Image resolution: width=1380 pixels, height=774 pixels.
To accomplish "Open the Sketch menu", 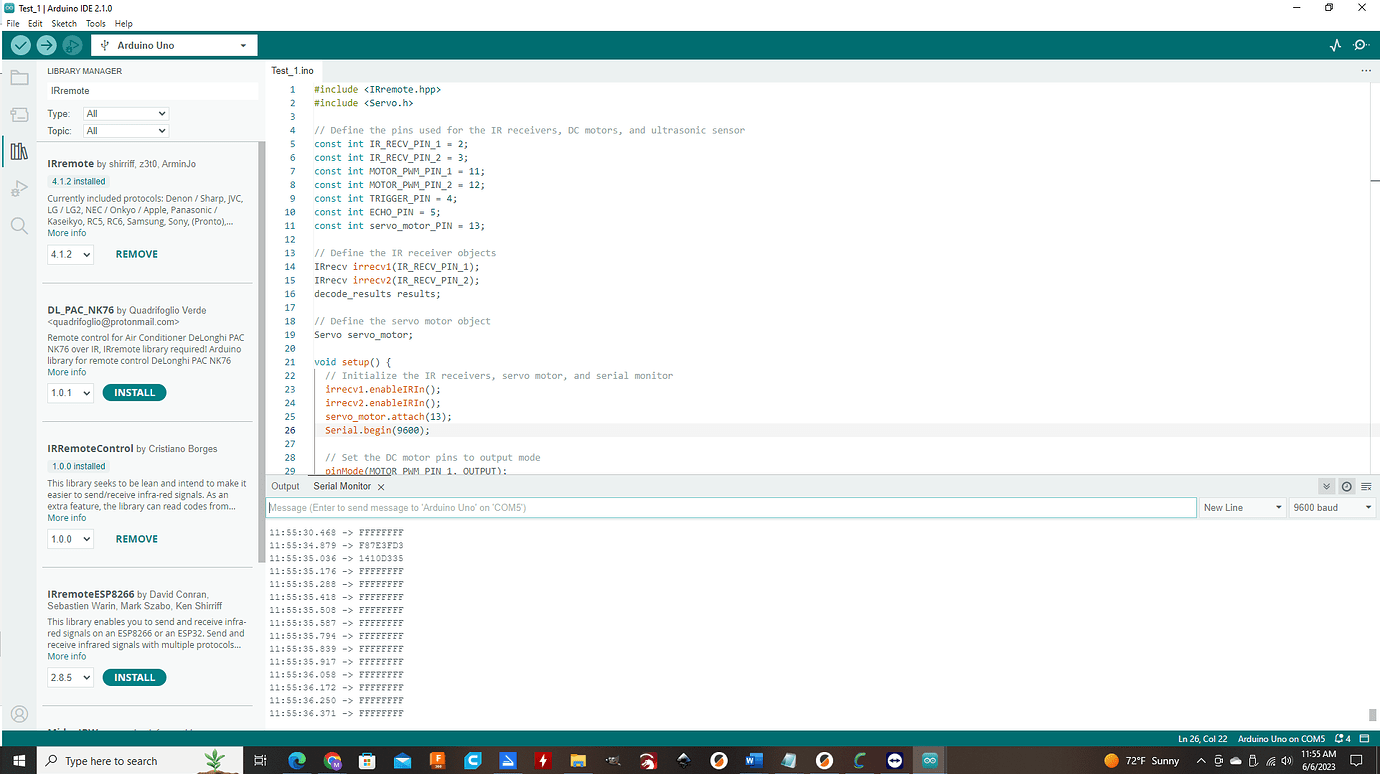I will click(x=63, y=23).
